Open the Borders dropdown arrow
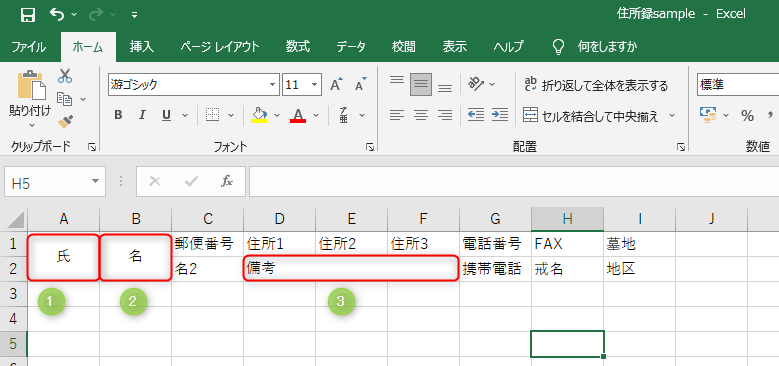The image size is (779, 366). 231,115
